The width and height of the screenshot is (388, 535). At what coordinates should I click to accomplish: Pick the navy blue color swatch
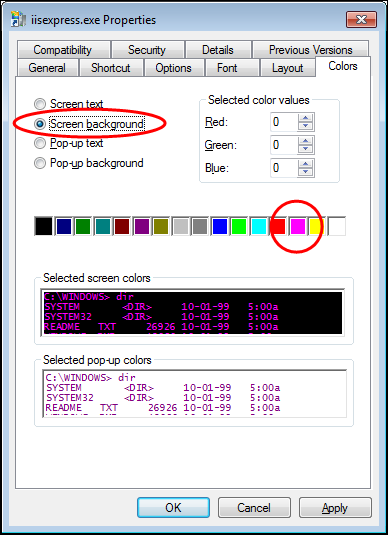point(63,226)
